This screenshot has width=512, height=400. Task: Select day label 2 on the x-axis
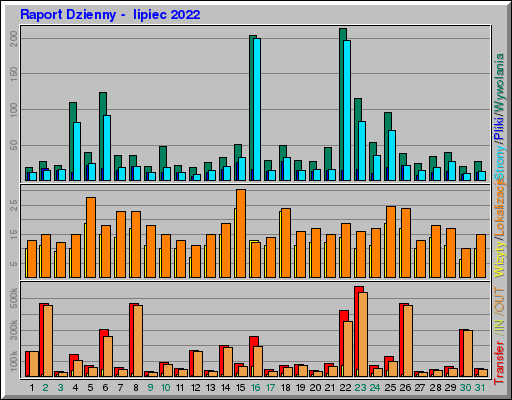tap(45, 388)
